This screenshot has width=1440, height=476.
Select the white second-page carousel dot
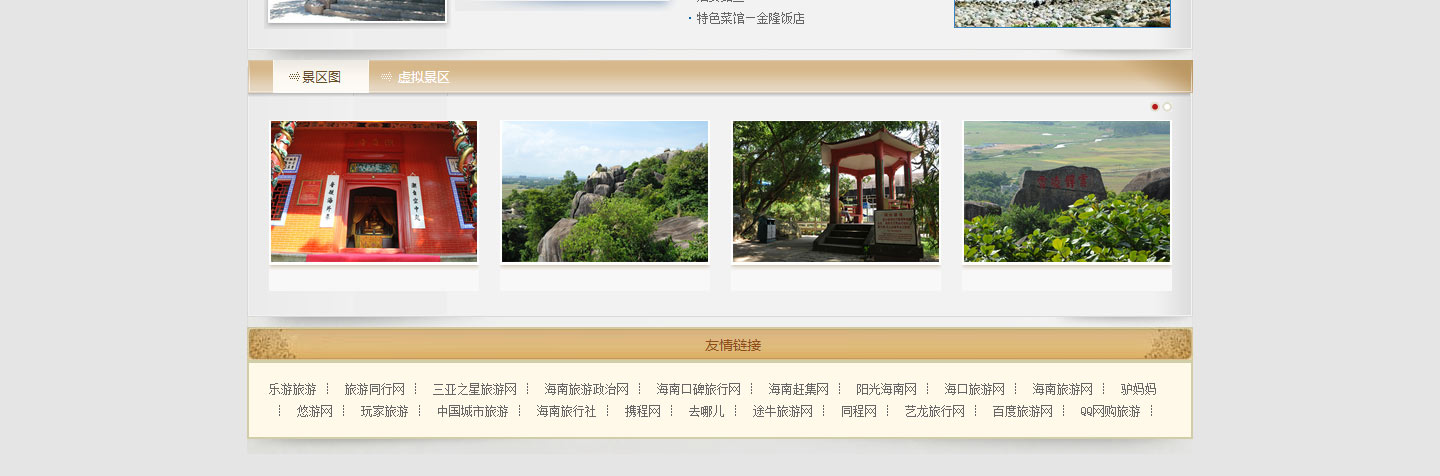(1166, 106)
